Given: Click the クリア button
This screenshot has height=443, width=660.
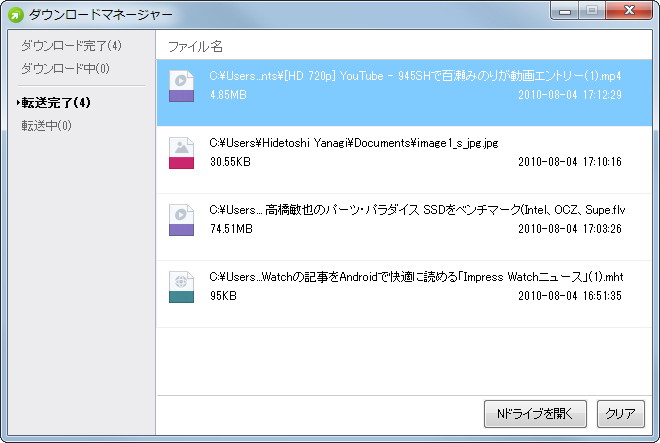Looking at the screenshot, I should 620,414.
